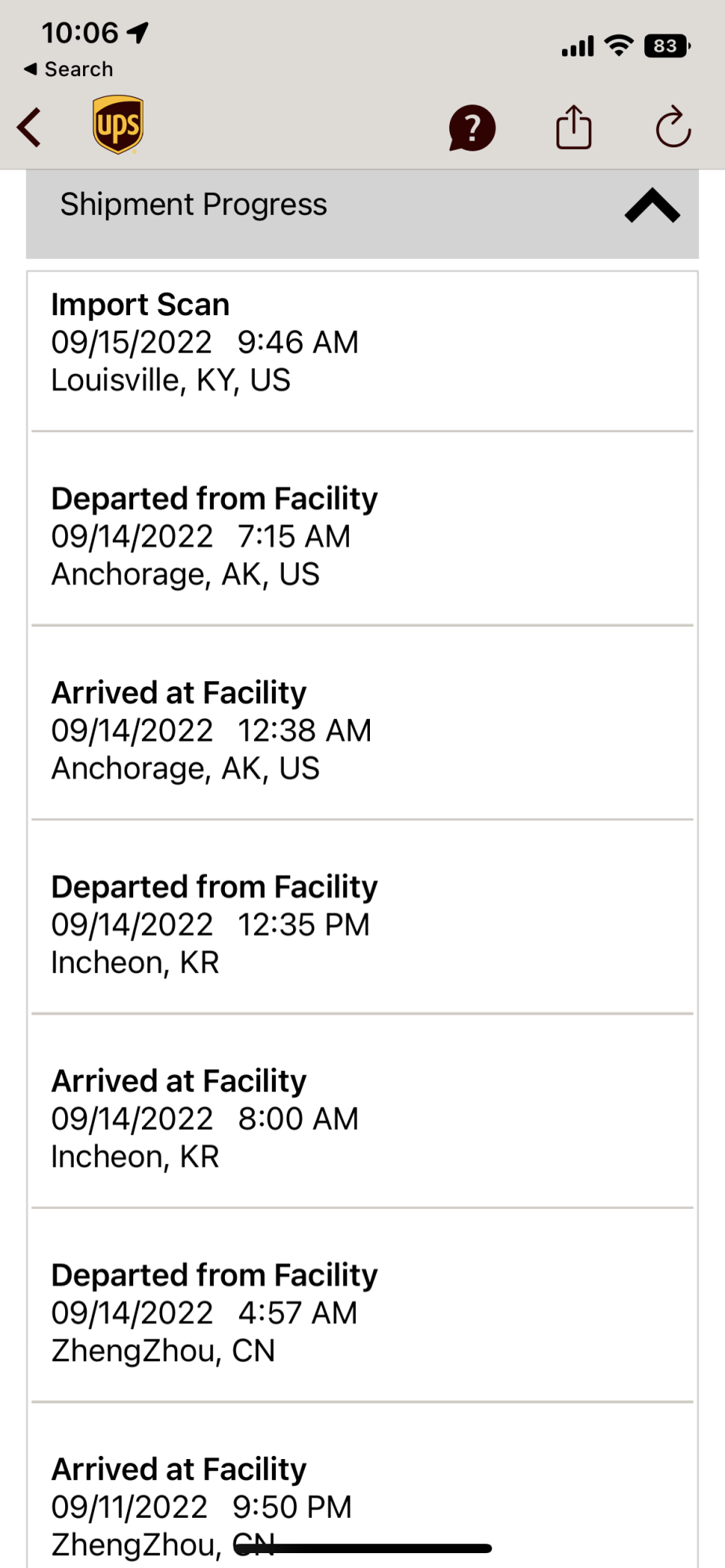Image resolution: width=725 pixels, height=1568 pixels.
Task: Open the help chat bubble icon
Action: (x=472, y=128)
